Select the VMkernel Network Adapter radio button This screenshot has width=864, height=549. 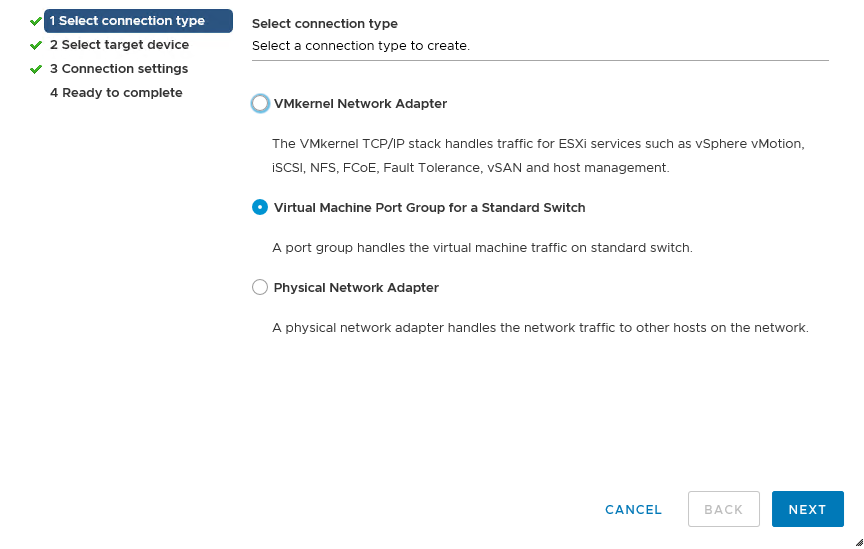pyautogui.click(x=260, y=103)
